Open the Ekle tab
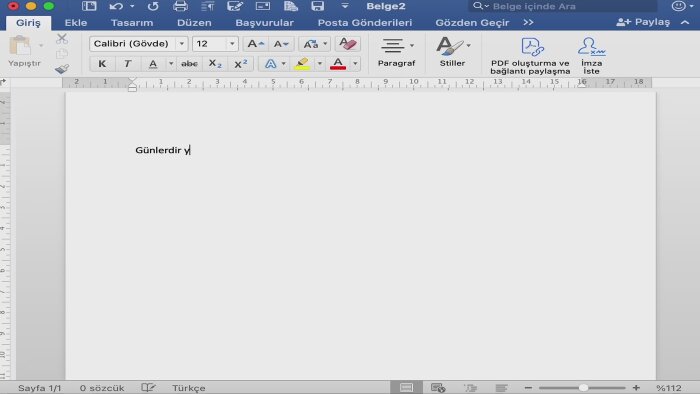Image resolution: width=700 pixels, height=394 pixels. pyautogui.click(x=75, y=23)
